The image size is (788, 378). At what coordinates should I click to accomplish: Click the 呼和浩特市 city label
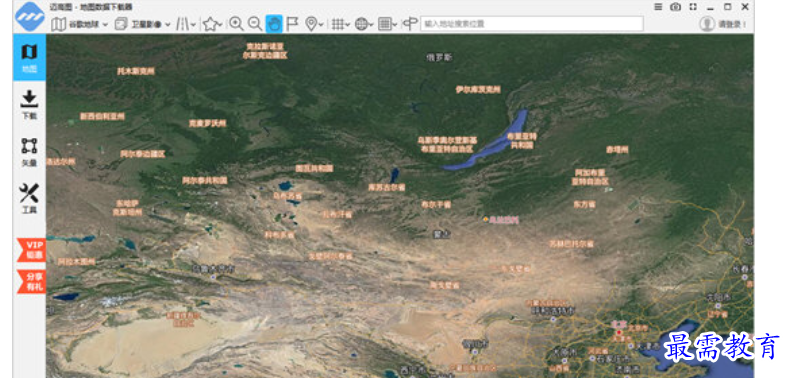(x=552, y=311)
